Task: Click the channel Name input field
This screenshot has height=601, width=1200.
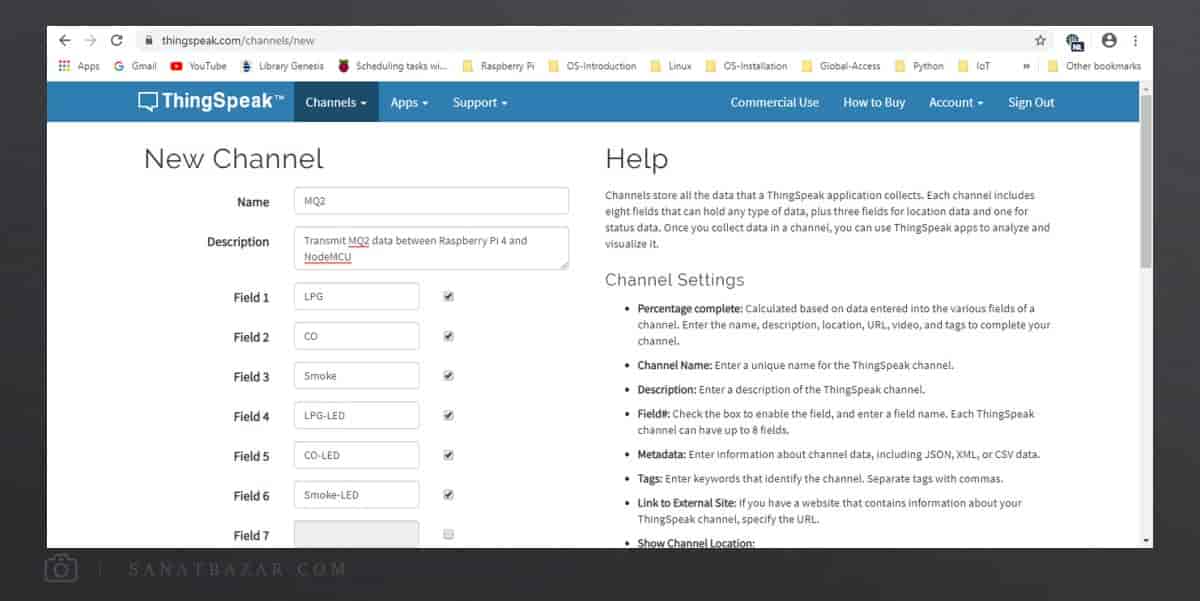Action: coord(431,201)
